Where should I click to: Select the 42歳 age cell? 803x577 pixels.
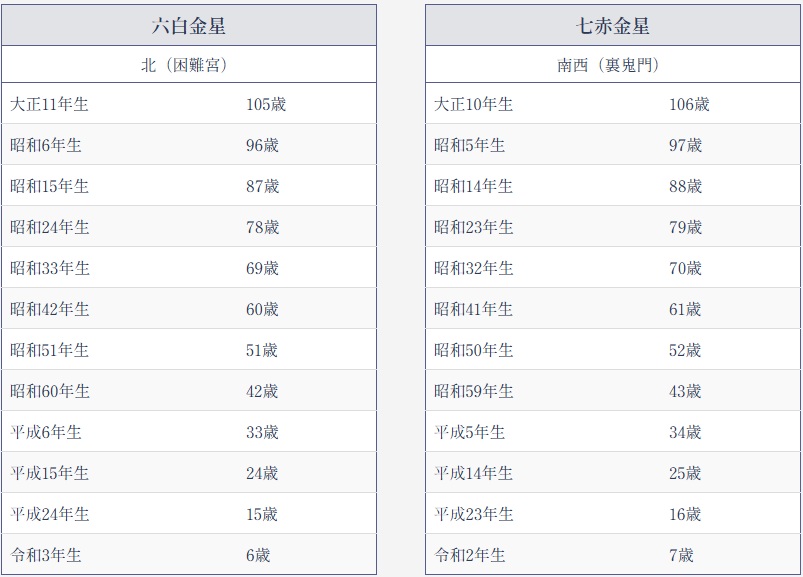(262, 391)
